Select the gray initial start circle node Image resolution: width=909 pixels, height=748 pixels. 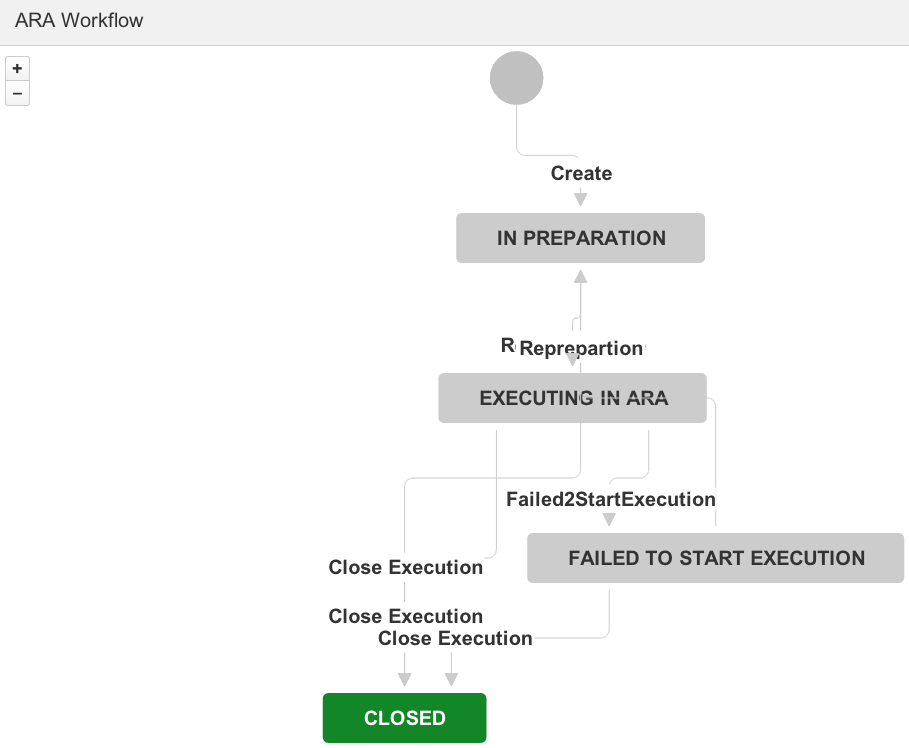click(517, 78)
